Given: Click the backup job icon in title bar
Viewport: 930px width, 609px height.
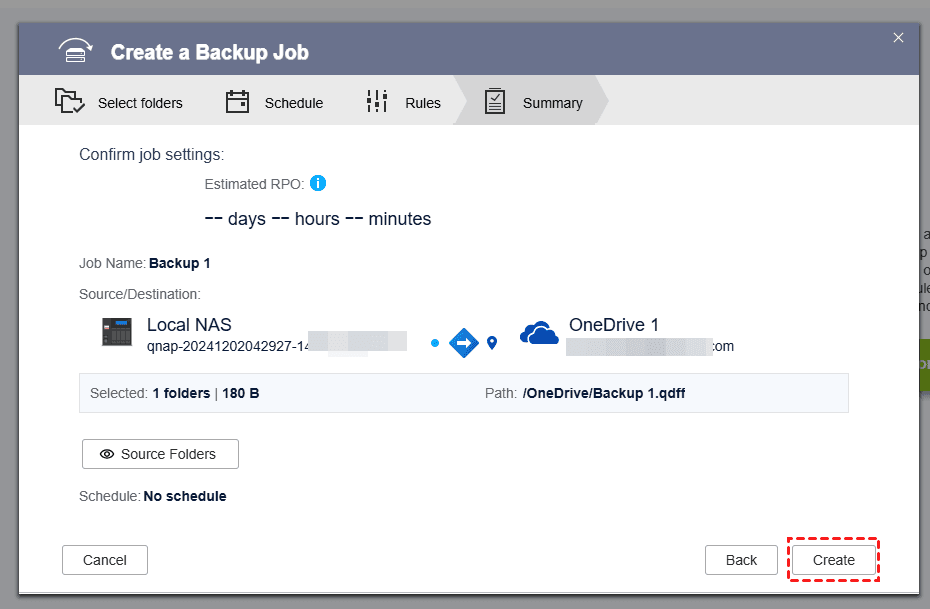Looking at the screenshot, I should pos(75,51).
